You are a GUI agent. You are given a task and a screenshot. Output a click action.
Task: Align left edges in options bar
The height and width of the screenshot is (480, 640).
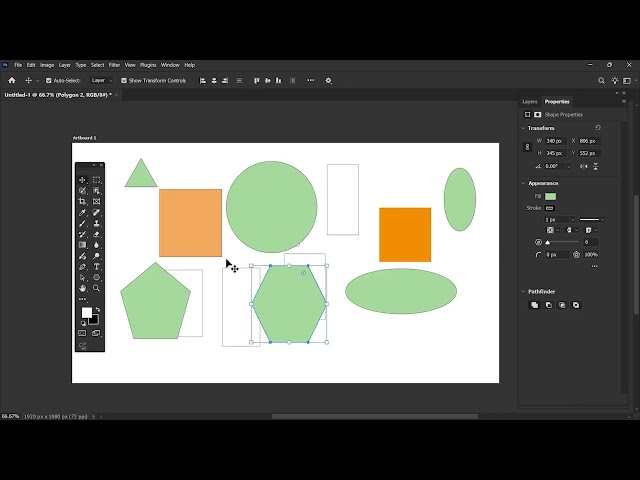(x=202, y=81)
